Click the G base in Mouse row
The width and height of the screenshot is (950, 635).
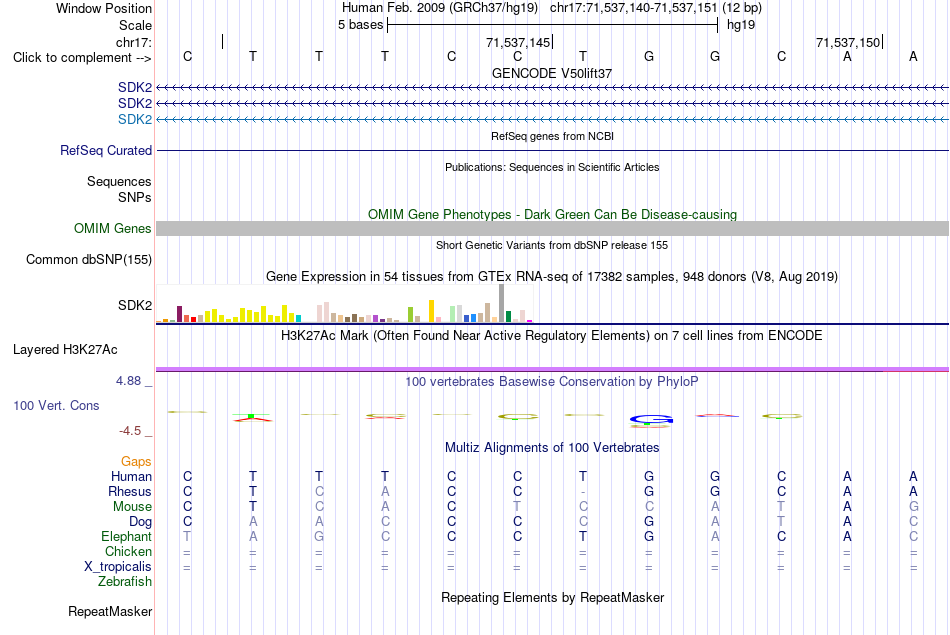(x=914, y=507)
